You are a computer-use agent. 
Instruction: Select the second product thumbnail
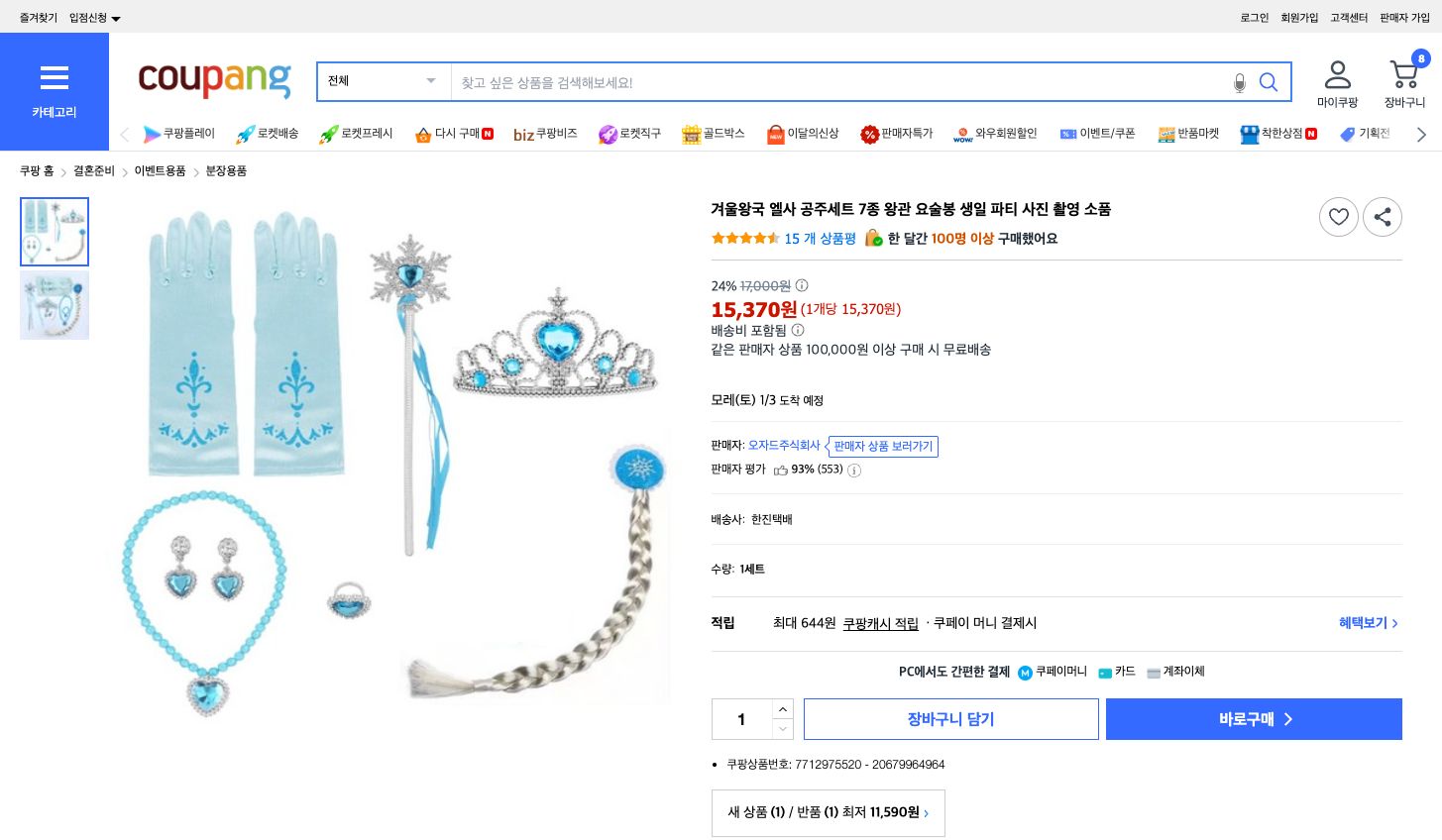54,305
